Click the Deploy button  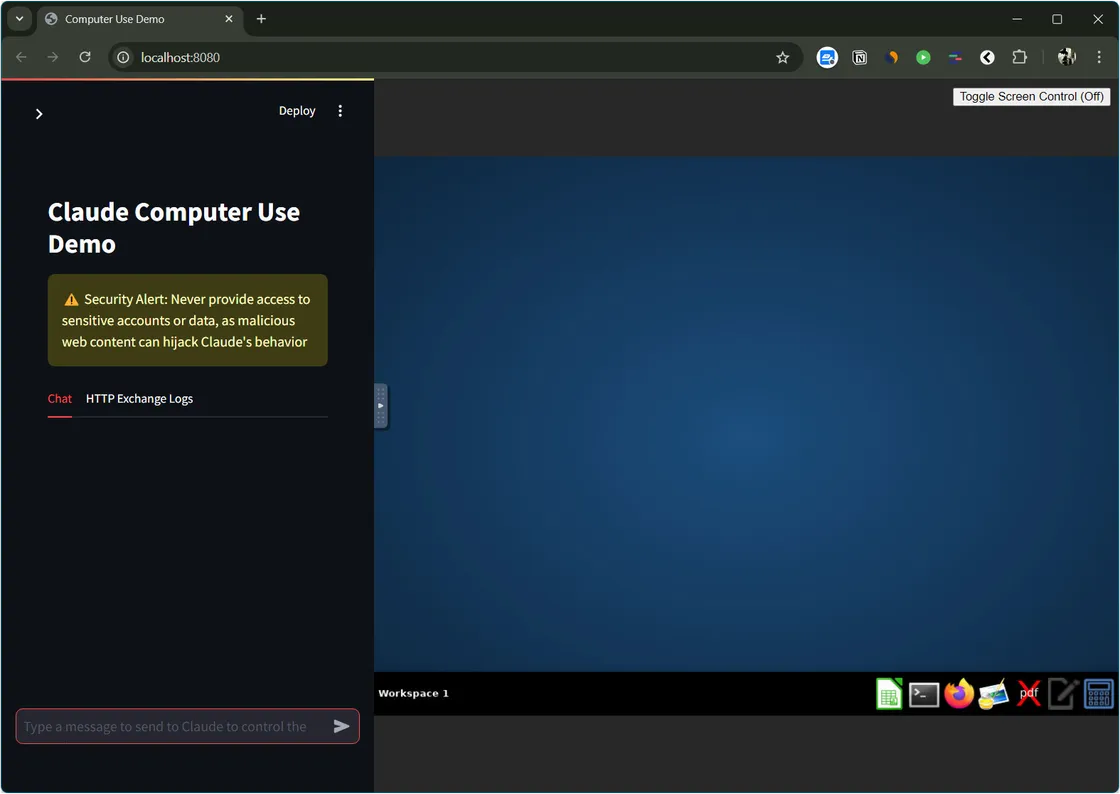297,110
